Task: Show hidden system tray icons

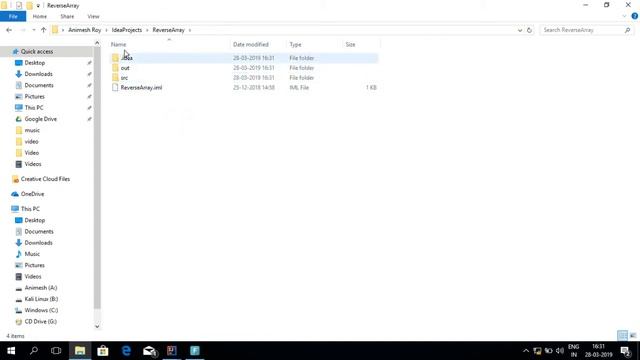Action: tap(526, 351)
